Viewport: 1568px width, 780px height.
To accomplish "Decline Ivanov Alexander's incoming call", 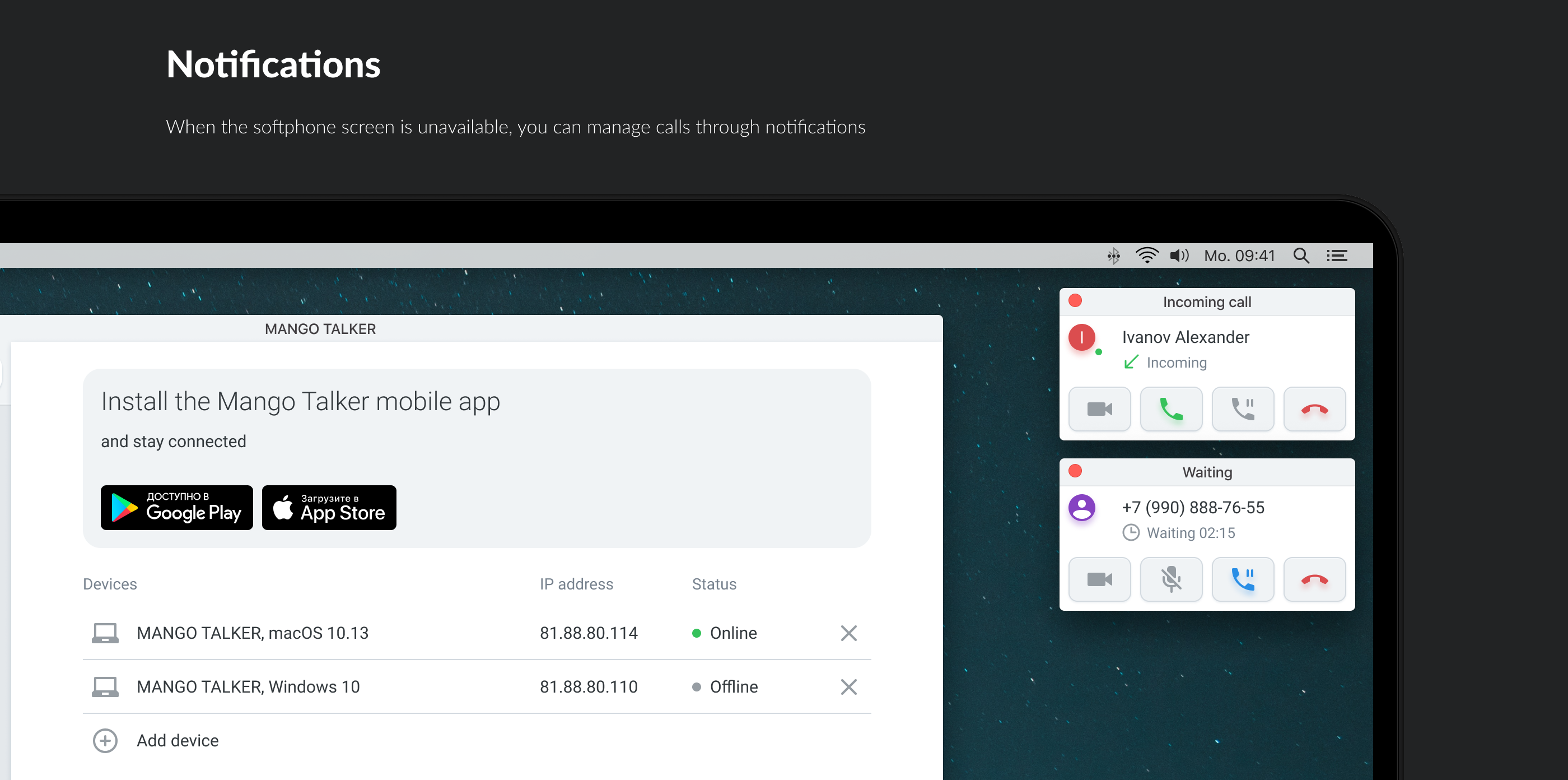I will [x=1315, y=409].
